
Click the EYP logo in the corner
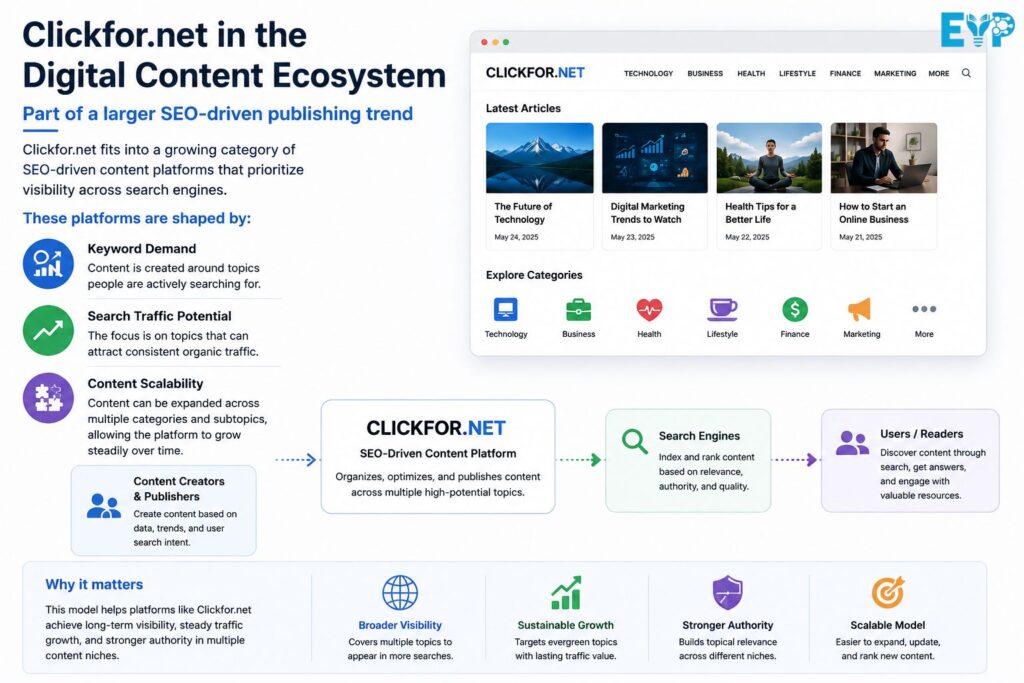(x=978, y=29)
